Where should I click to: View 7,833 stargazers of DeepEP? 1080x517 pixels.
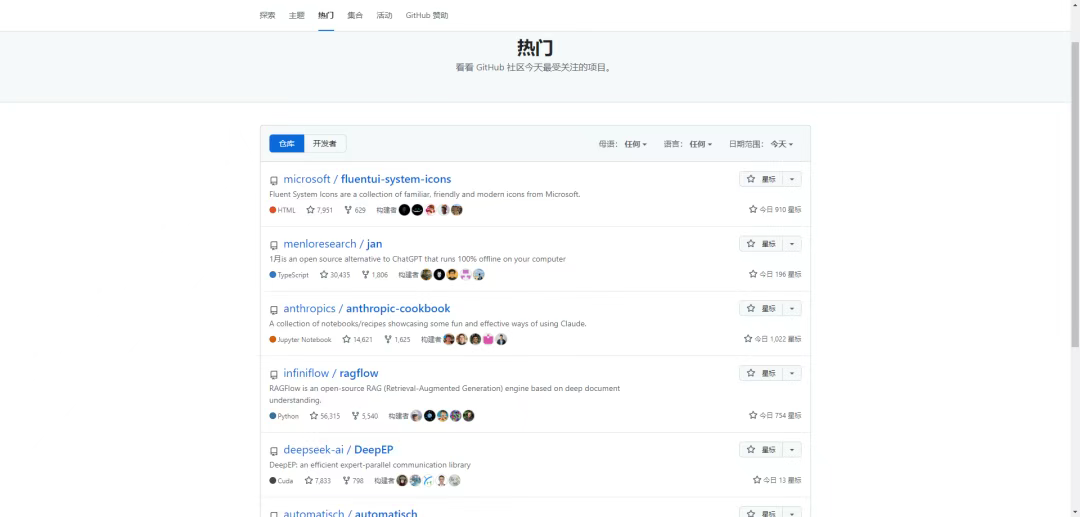point(318,481)
